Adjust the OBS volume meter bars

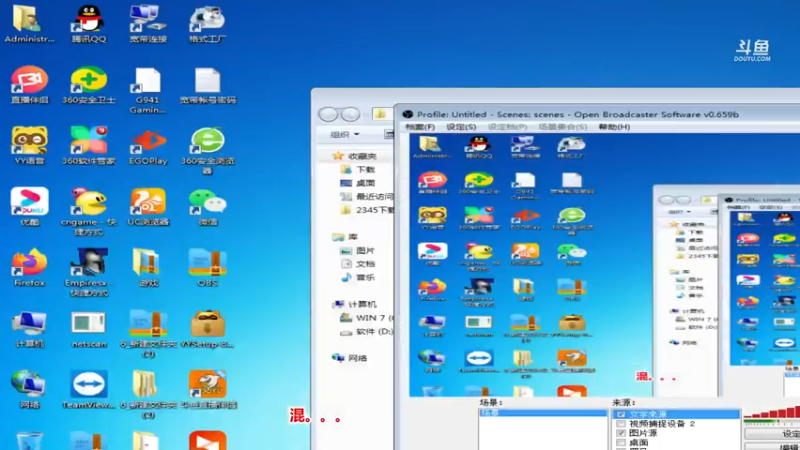(771, 414)
